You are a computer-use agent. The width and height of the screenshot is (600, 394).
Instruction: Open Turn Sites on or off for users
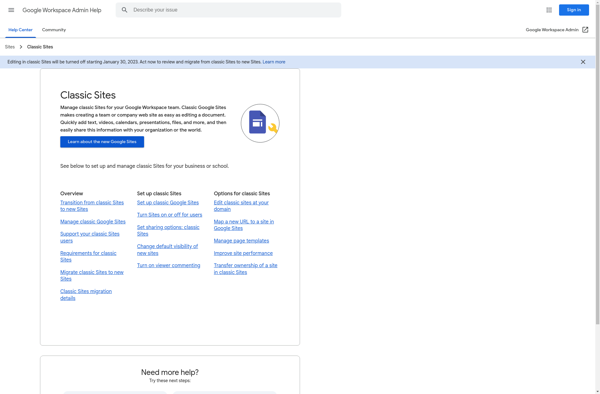click(170, 215)
